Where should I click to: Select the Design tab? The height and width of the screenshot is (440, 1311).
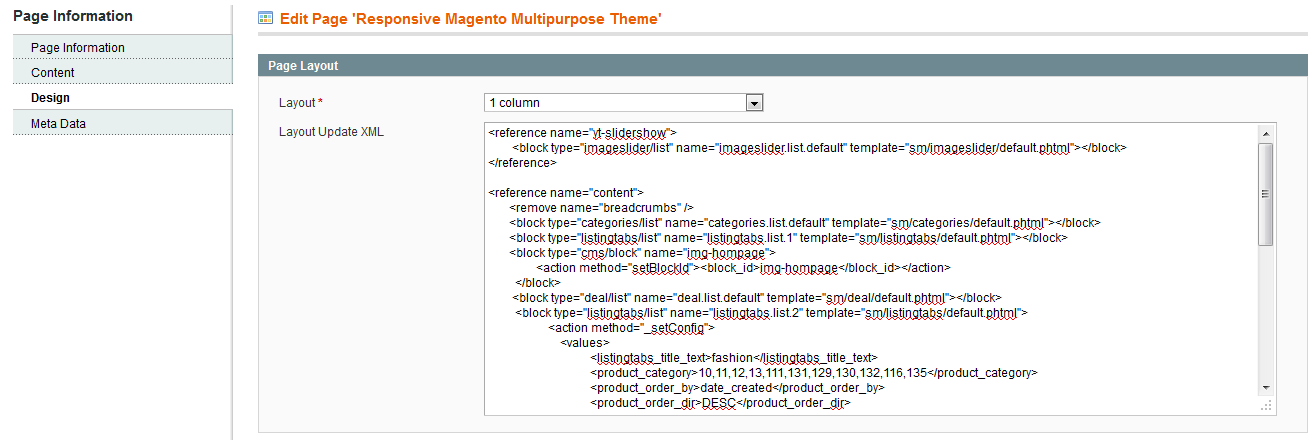tap(122, 98)
